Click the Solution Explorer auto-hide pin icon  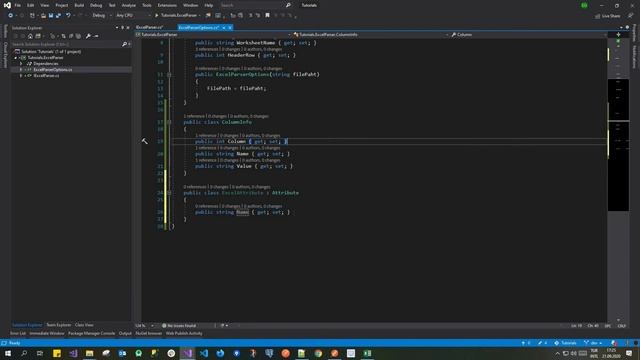pyautogui.click(x=122, y=28)
